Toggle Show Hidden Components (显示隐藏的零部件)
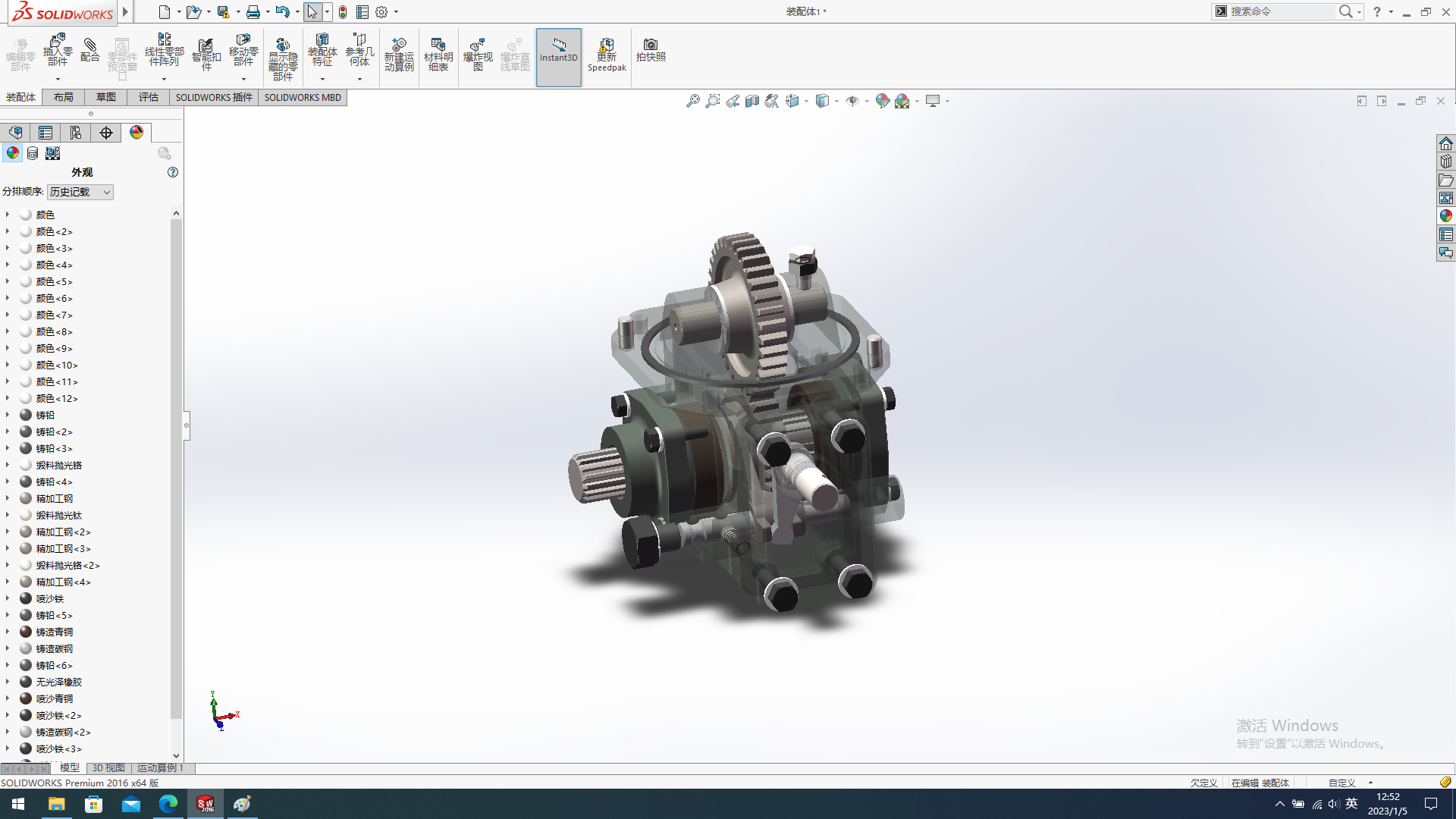This screenshot has height=819, width=1456. tap(282, 58)
